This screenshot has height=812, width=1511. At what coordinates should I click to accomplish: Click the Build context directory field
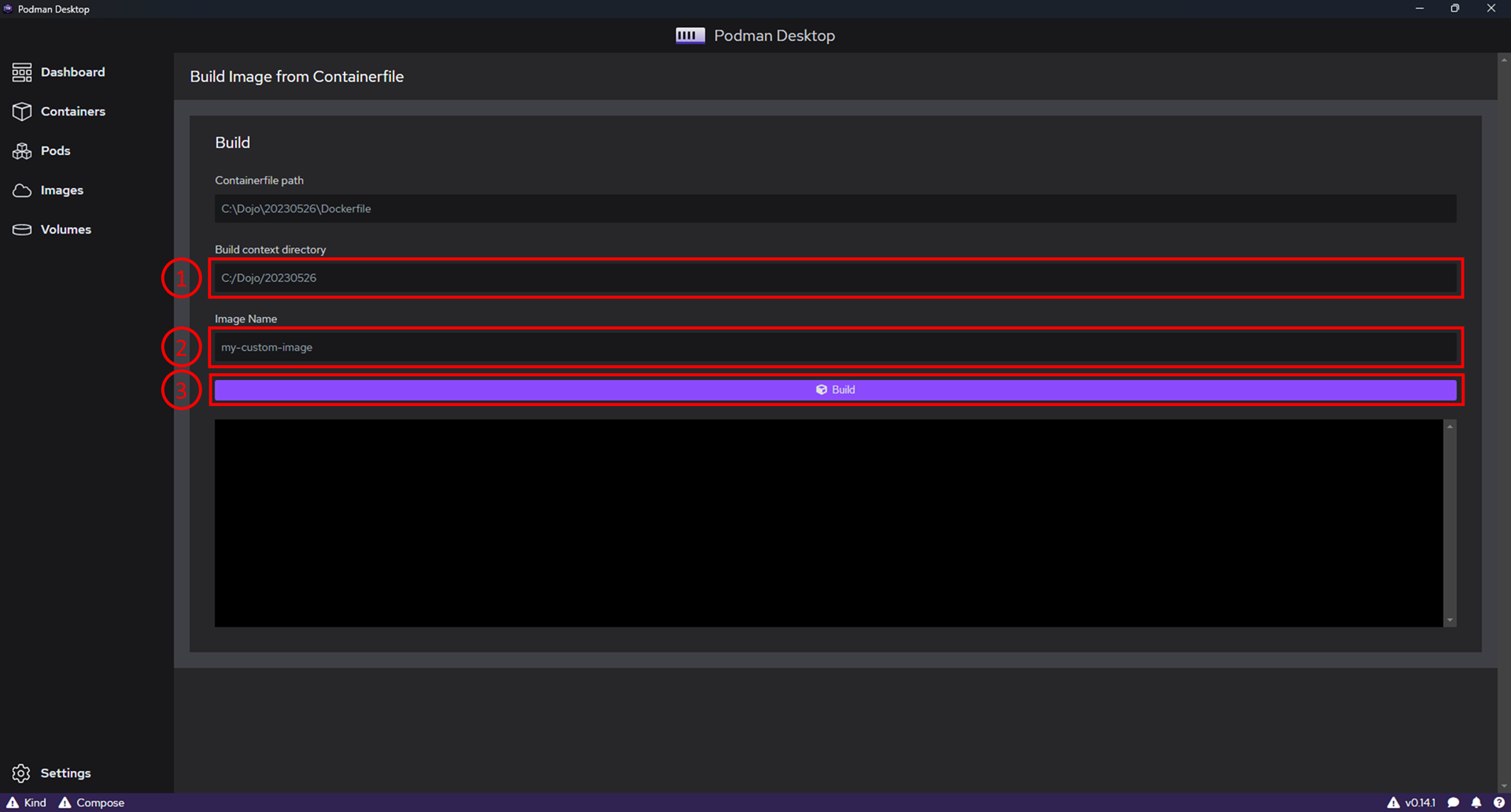point(836,278)
